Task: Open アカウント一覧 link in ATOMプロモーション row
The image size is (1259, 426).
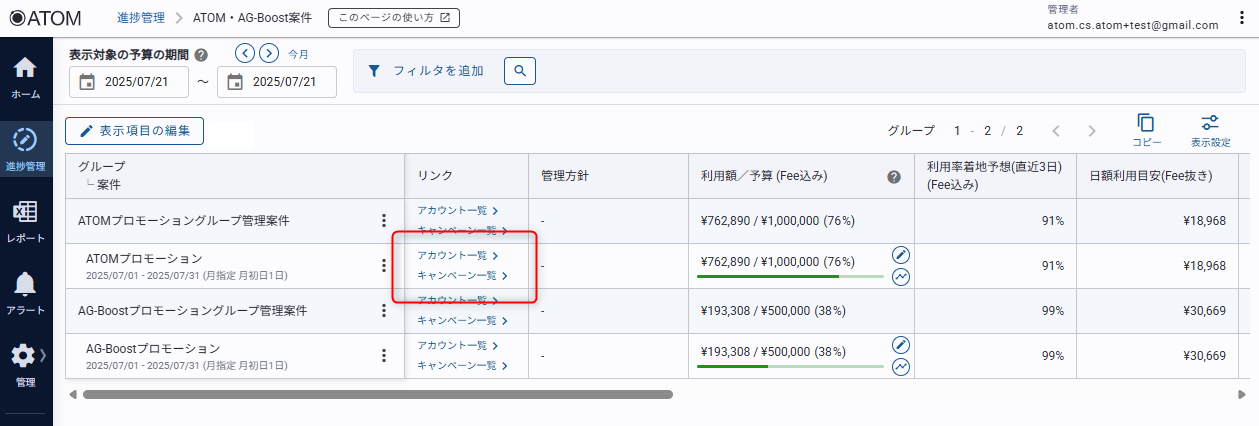Action: (x=456, y=256)
